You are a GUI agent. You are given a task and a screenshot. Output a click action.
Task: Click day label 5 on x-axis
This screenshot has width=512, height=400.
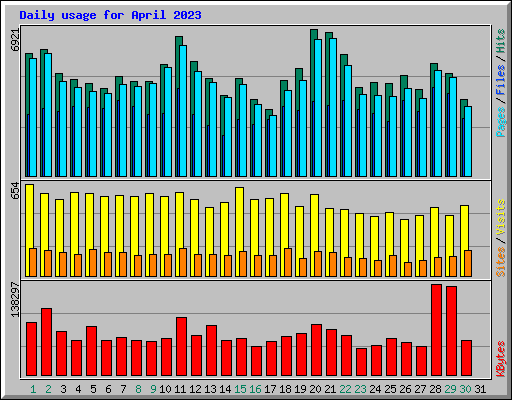click(93, 389)
